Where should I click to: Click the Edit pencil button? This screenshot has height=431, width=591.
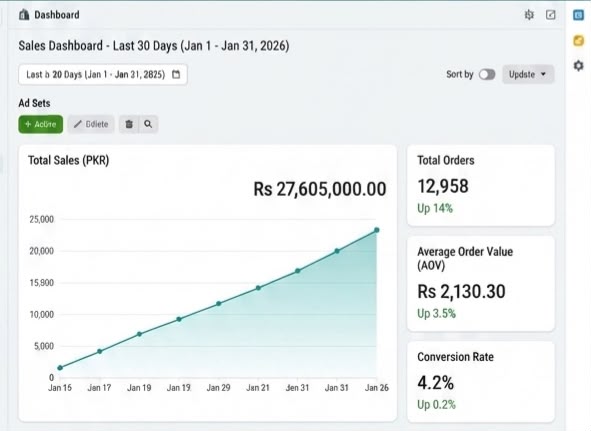tap(91, 124)
